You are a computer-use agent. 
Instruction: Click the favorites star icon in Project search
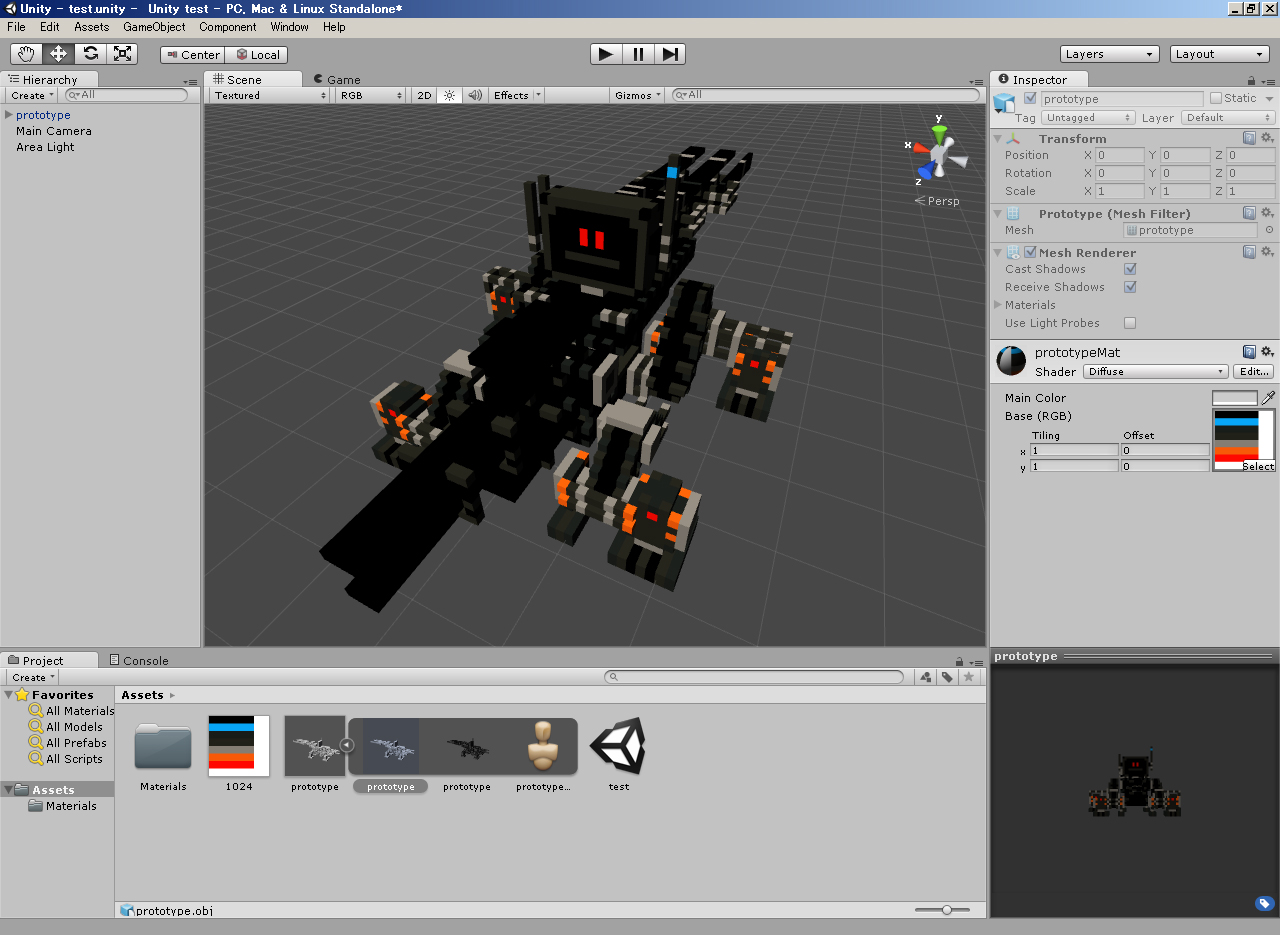[x=968, y=677]
